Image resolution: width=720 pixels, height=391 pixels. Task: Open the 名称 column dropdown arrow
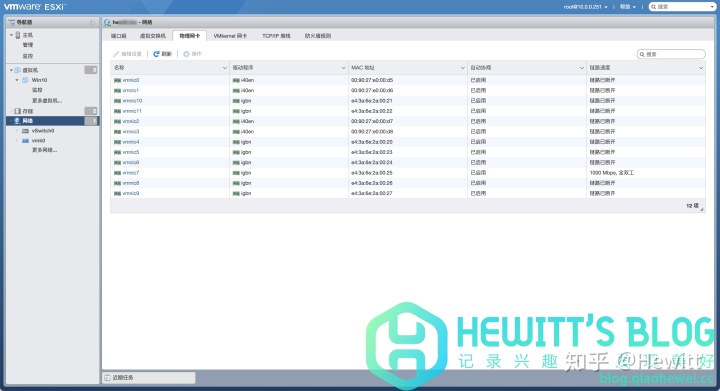coord(225,68)
